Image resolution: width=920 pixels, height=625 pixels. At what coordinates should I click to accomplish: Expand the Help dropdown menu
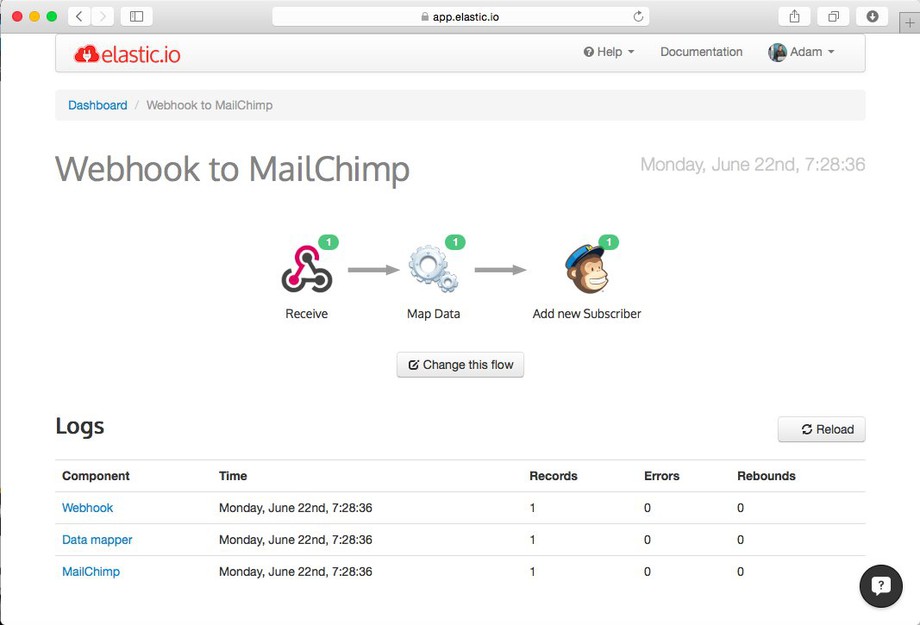(609, 52)
